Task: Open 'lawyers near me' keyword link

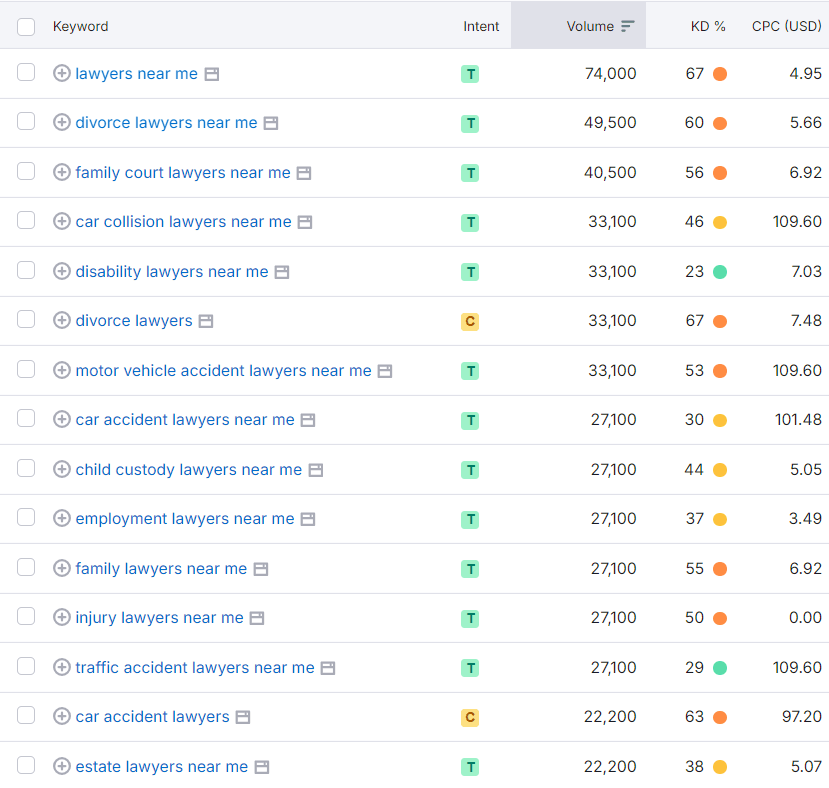Action: [x=136, y=74]
